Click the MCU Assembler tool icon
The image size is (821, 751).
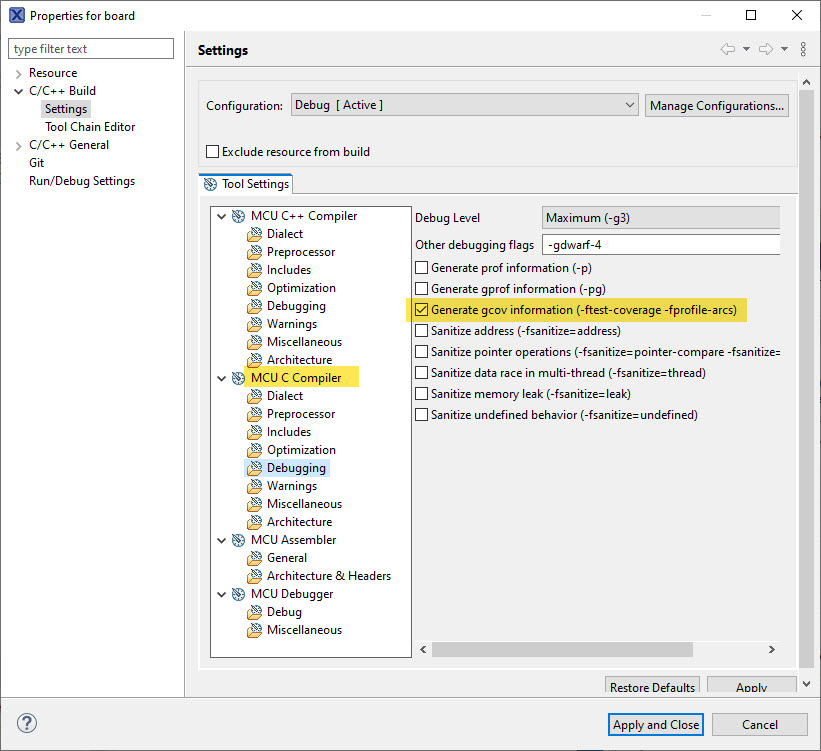click(239, 540)
